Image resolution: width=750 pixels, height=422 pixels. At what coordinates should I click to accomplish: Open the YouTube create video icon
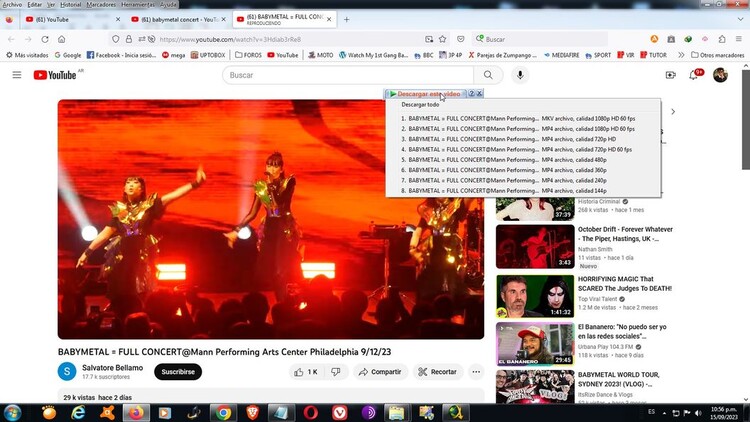pyautogui.click(x=671, y=75)
